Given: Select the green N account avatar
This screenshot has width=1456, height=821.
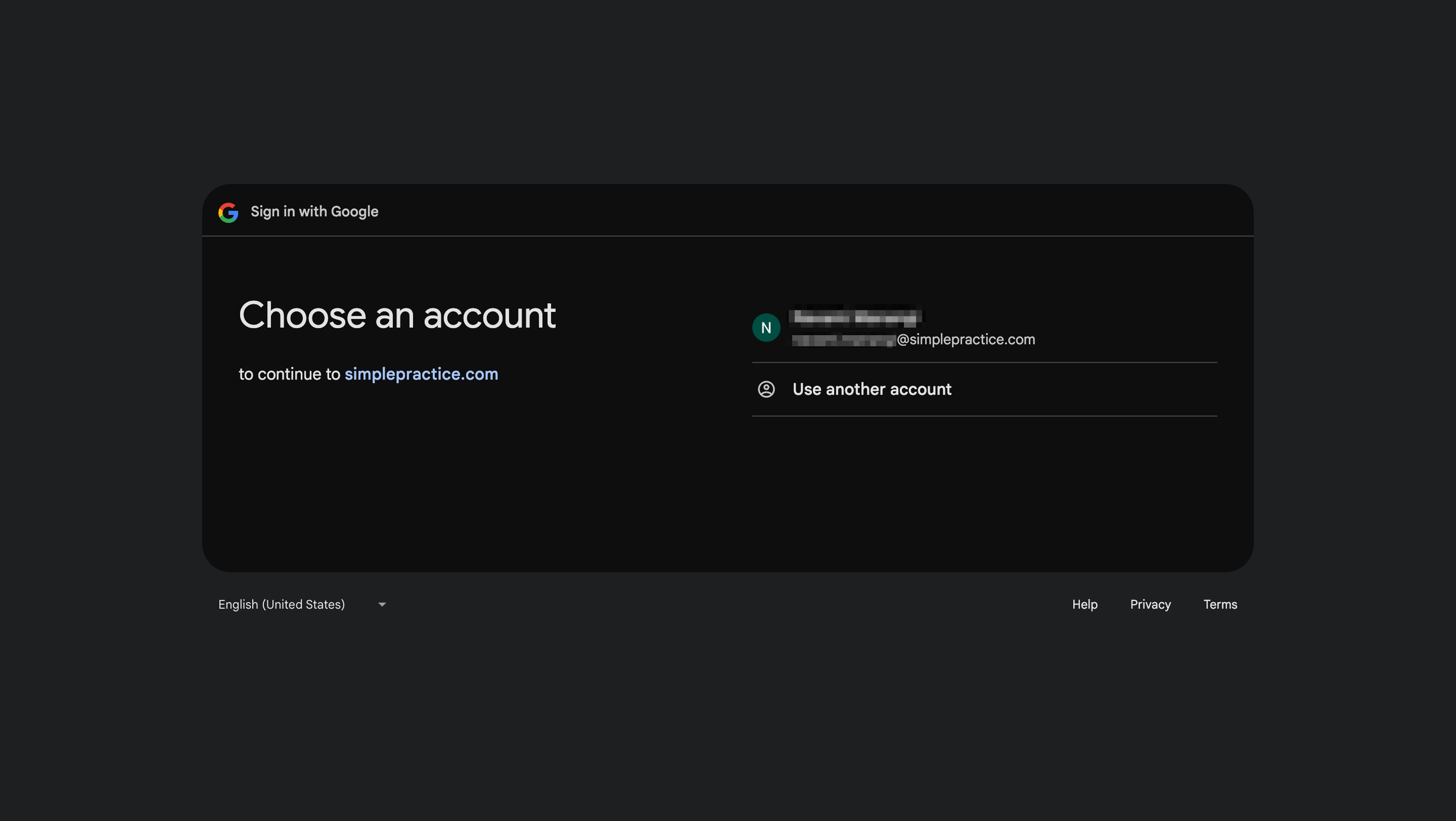Looking at the screenshot, I should coord(766,328).
